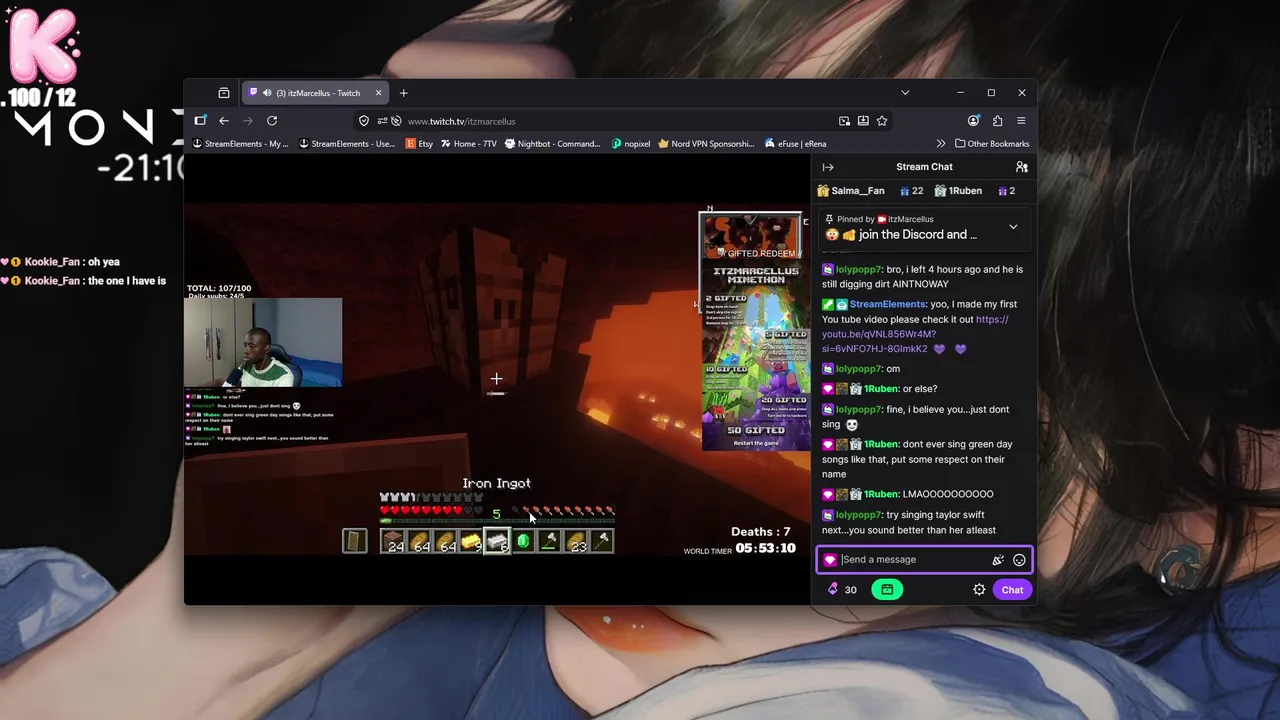Mute the itzMarcellus Twitch tab audio
Screen dimensions: 1280x720
coord(267,93)
